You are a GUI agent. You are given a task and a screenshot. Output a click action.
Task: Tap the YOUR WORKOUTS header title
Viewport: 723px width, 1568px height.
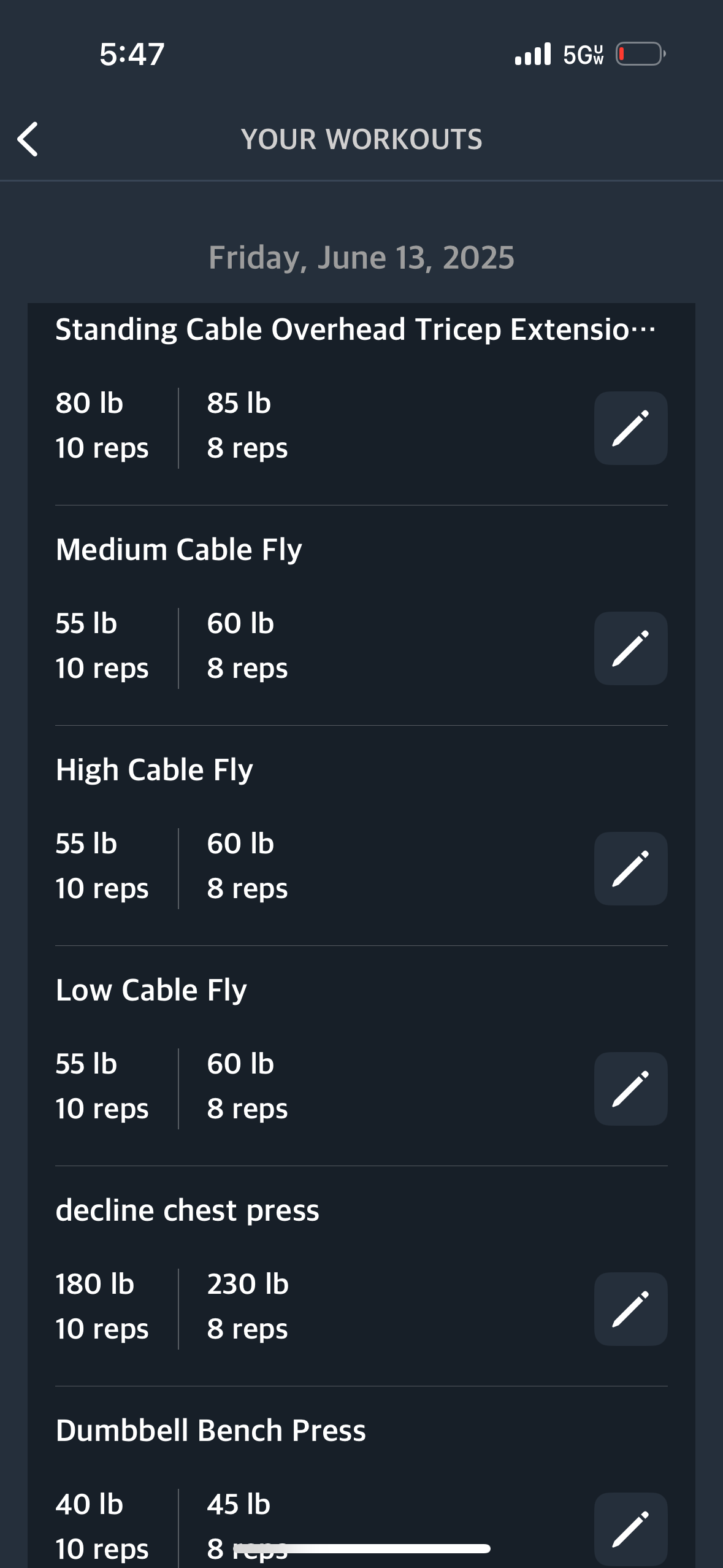click(362, 139)
